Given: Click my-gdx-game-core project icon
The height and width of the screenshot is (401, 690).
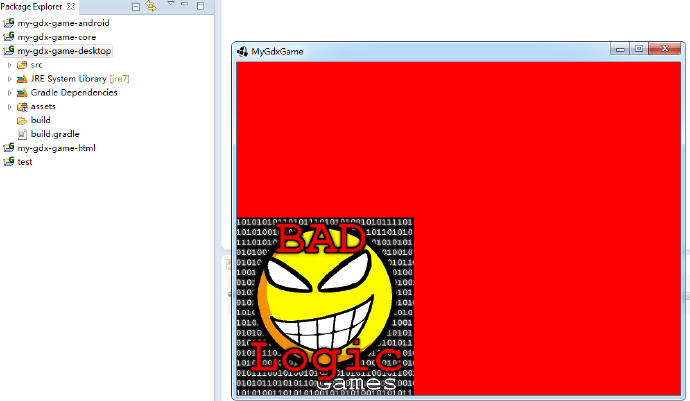Looking at the screenshot, I should click(9, 37).
